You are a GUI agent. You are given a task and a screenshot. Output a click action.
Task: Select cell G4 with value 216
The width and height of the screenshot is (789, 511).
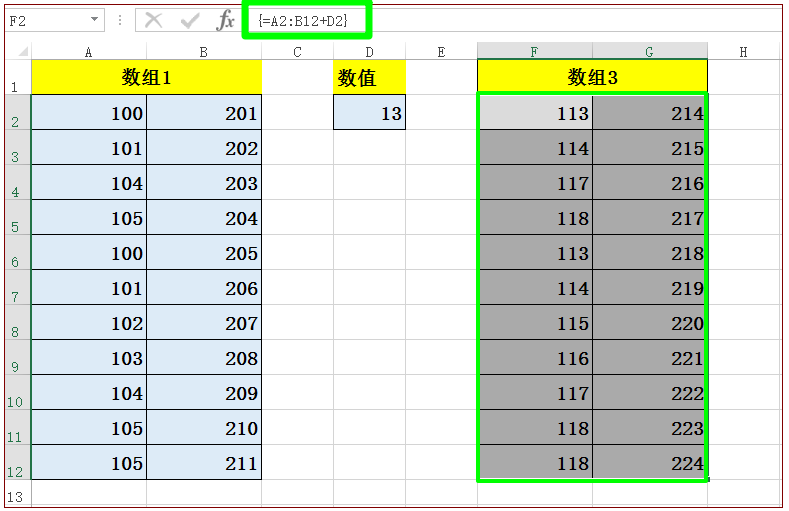pyautogui.click(x=650, y=182)
